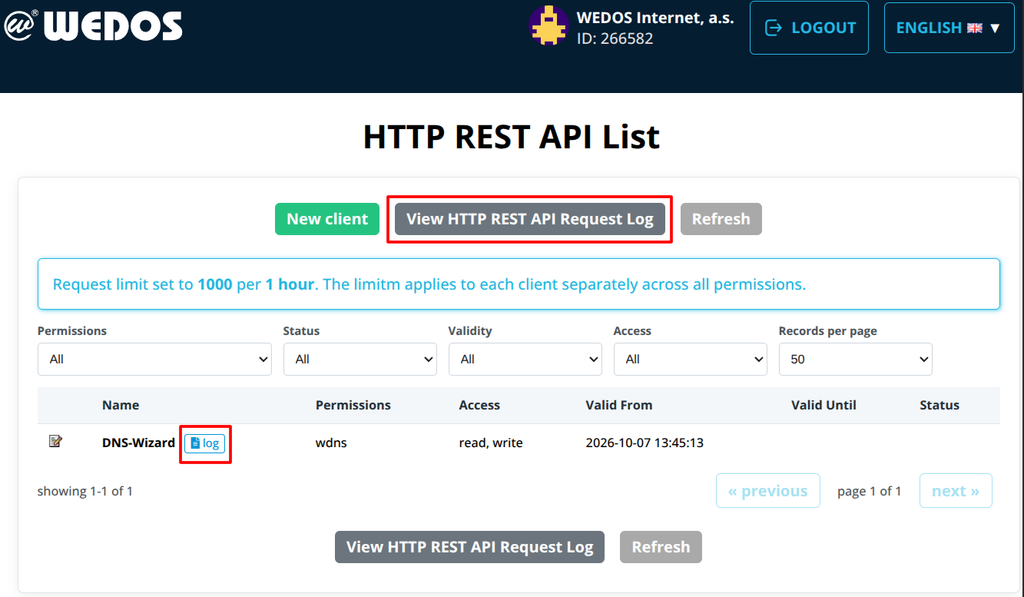
Task: Open the account avatar icon
Action: tap(548, 26)
